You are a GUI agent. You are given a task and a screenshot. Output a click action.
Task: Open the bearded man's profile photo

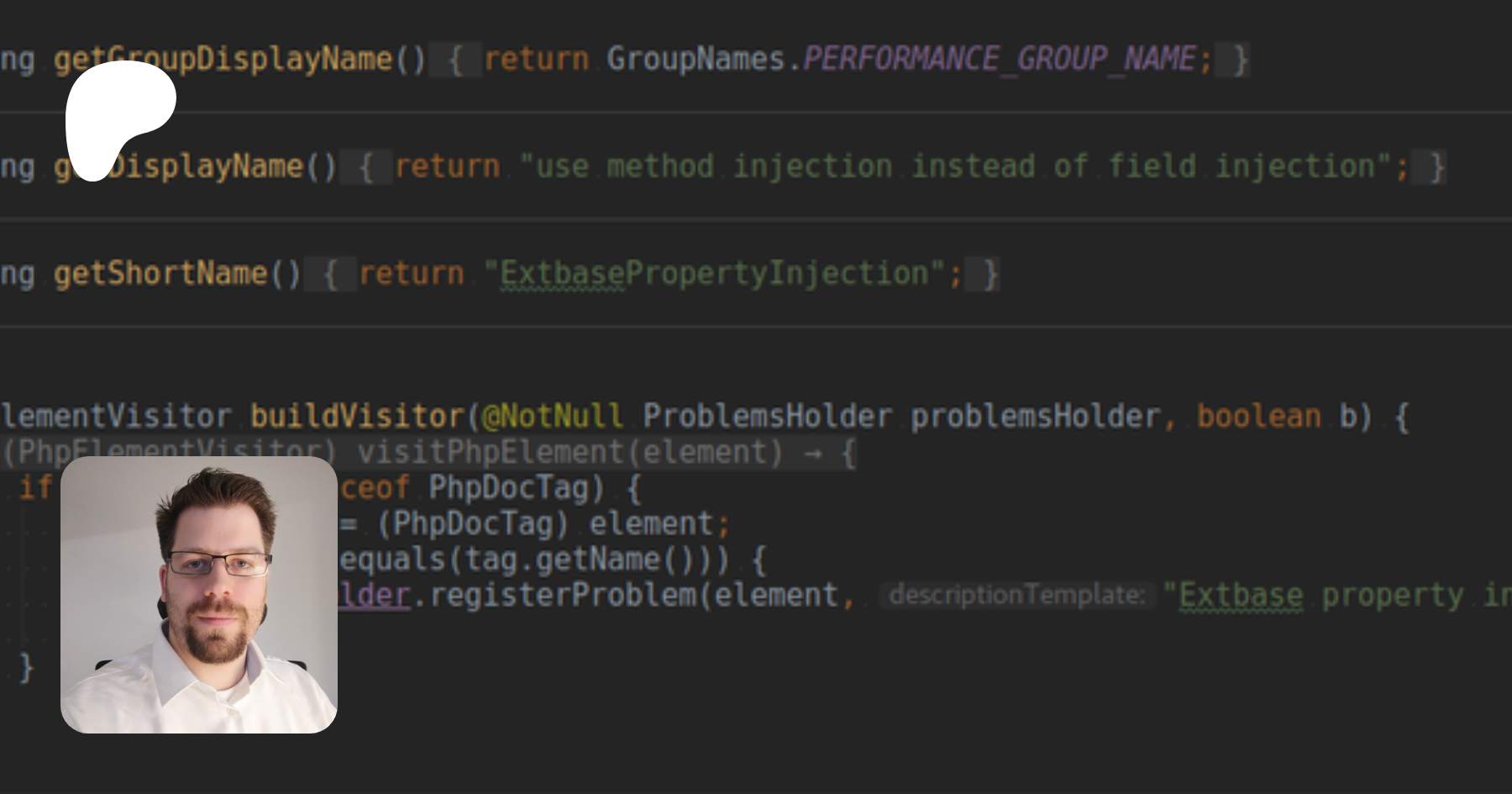click(x=199, y=595)
